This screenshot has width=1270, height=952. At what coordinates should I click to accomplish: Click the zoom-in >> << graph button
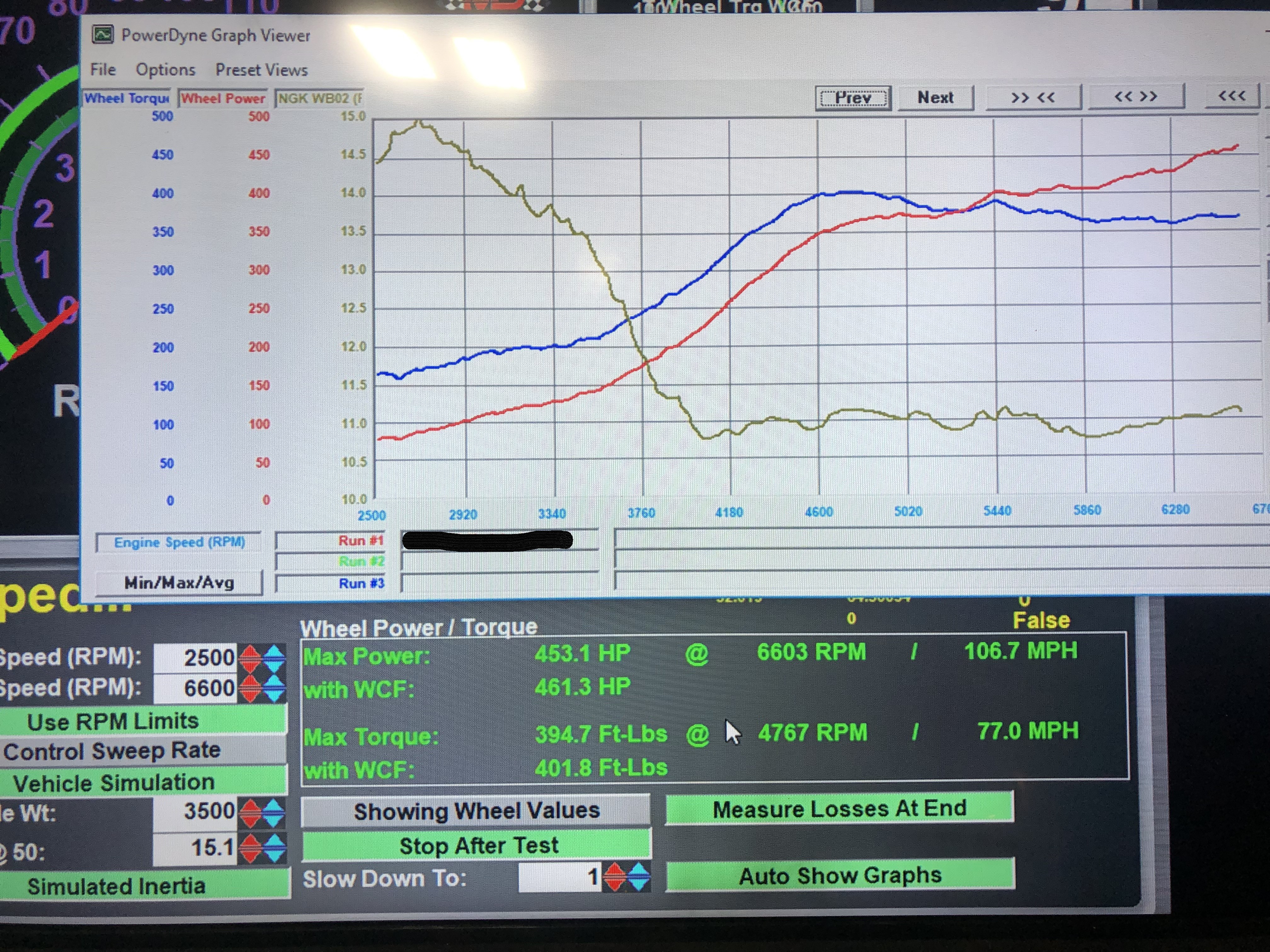pyautogui.click(x=1033, y=97)
